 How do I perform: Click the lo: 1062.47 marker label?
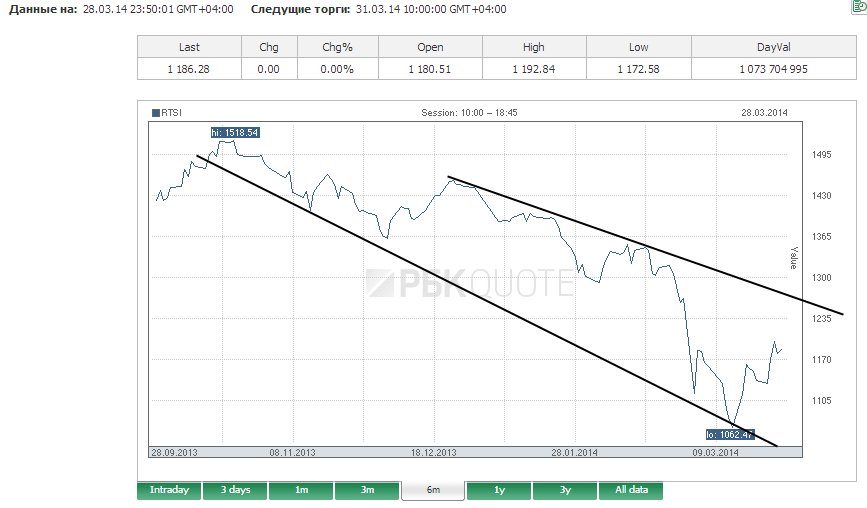pyautogui.click(x=730, y=434)
